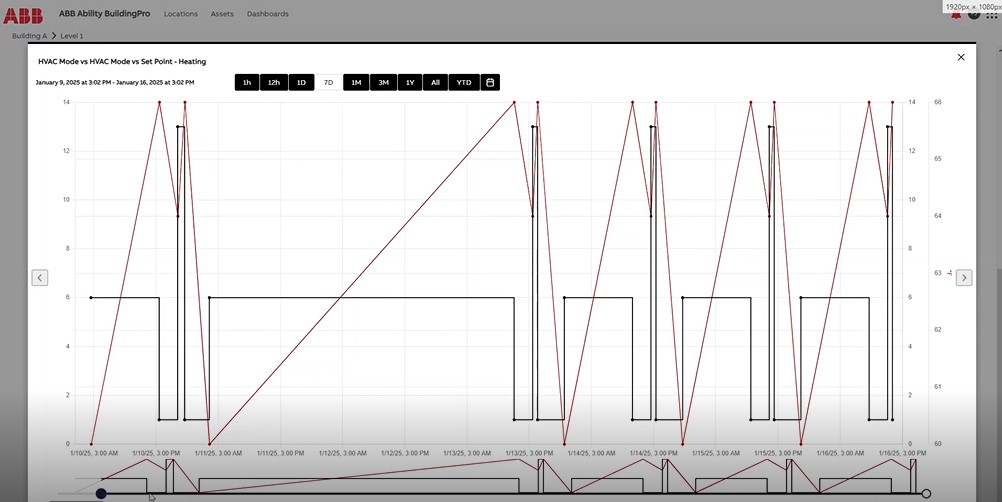This screenshot has height=502, width=1002.
Task: Show year-to-date with YTD button
Action: (464, 82)
